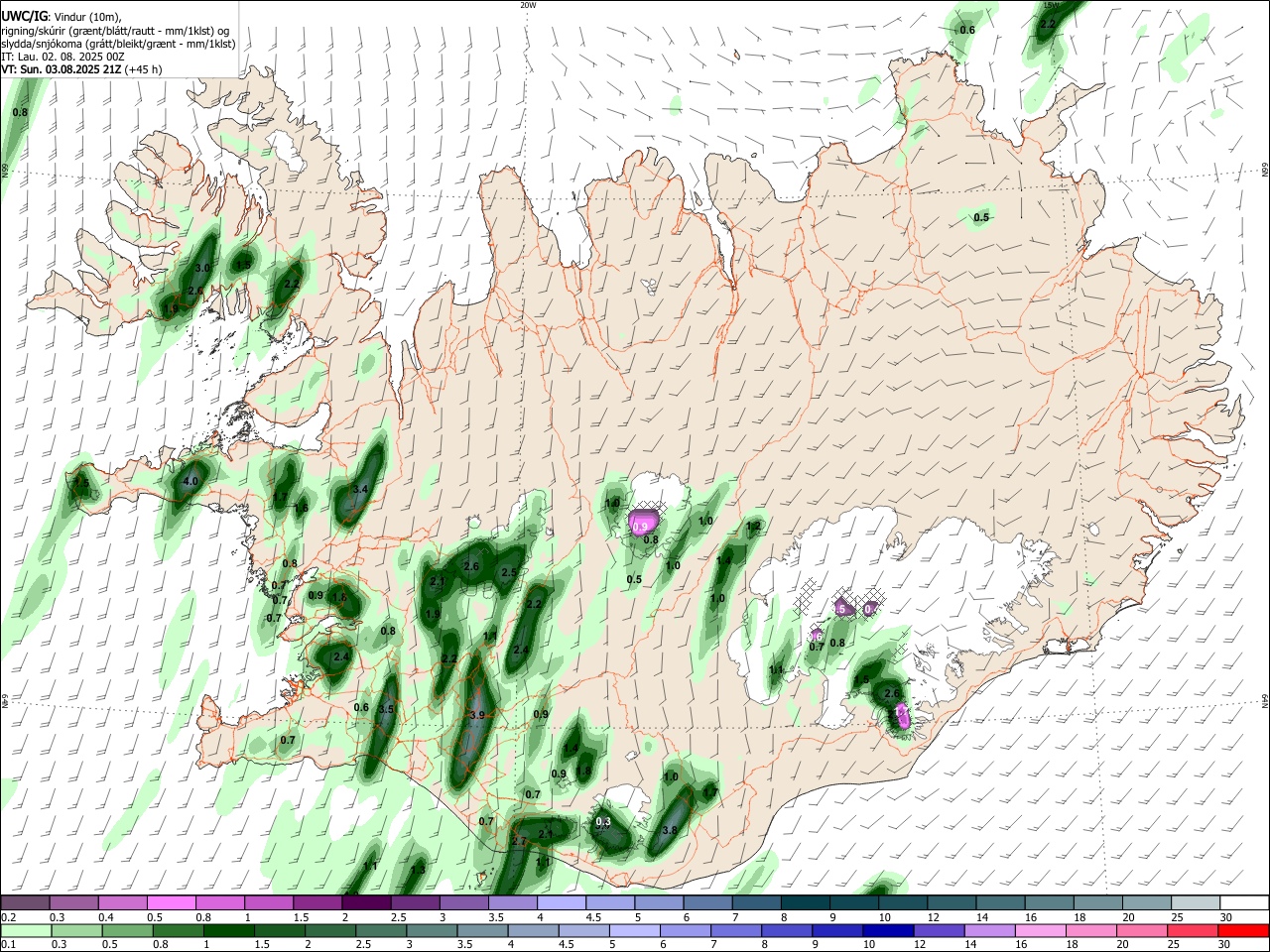Click the 1.2 rain value on the map
The image size is (1270, 952).
coord(753,527)
